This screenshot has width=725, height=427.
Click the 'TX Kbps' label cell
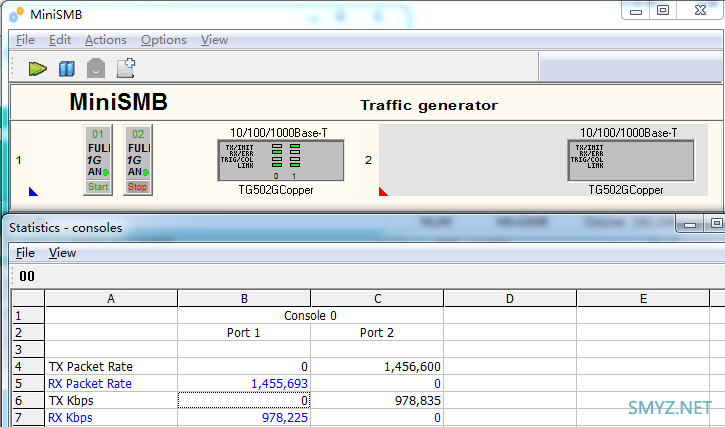pyautogui.click(x=111, y=401)
